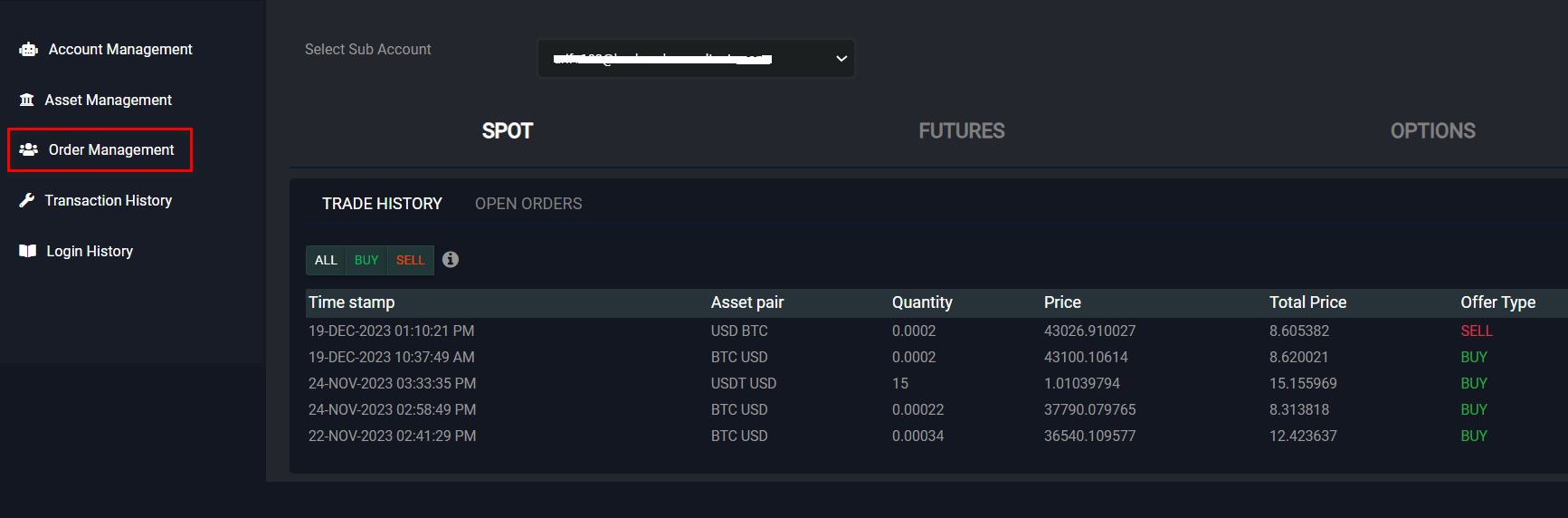The width and height of the screenshot is (1568, 518).
Task: Switch to the FUTURES tab
Action: tap(962, 131)
